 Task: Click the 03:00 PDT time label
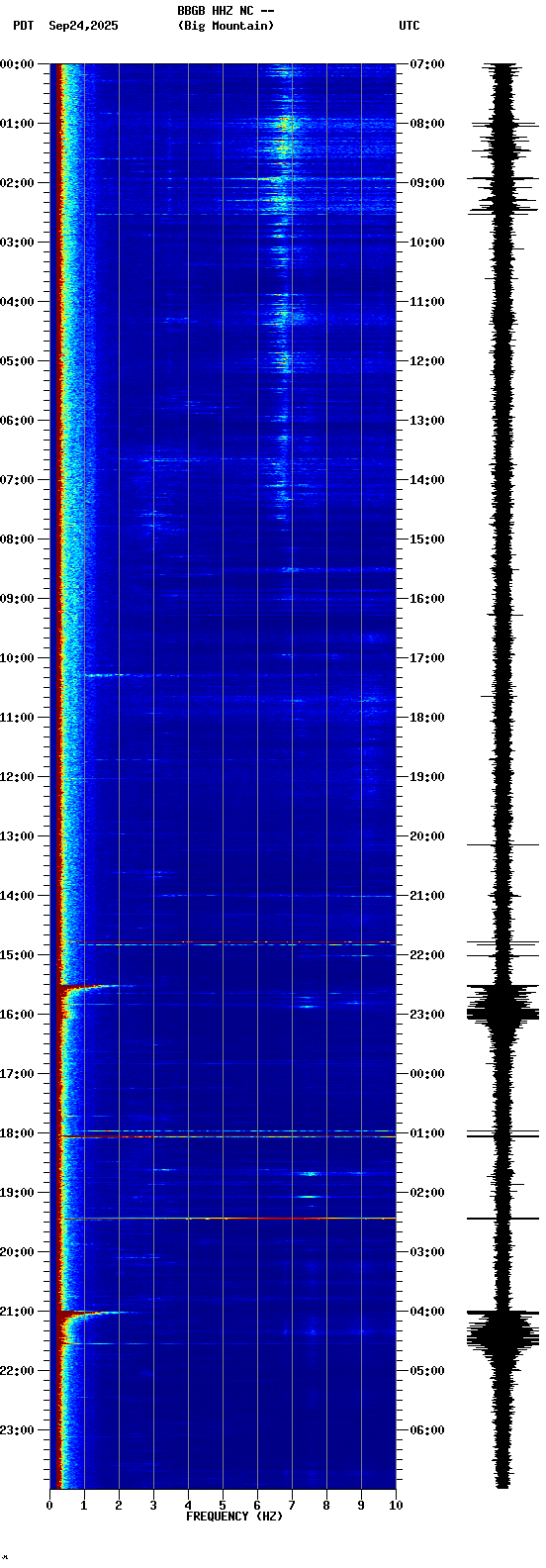tap(17, 243)
